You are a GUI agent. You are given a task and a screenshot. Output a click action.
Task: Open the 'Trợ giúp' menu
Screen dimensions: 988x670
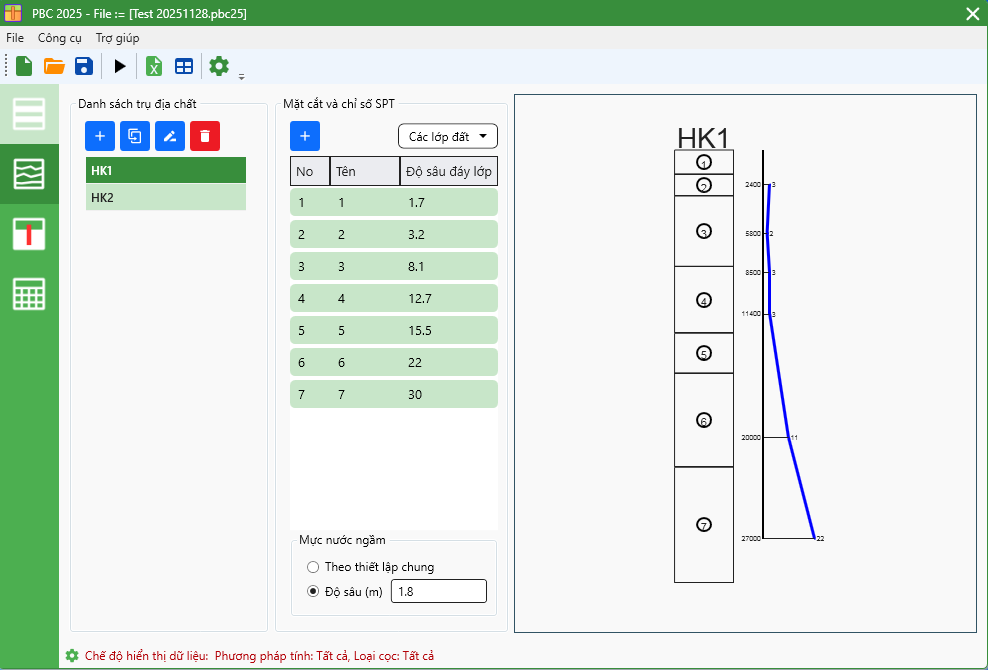click(x=117, y=38)
